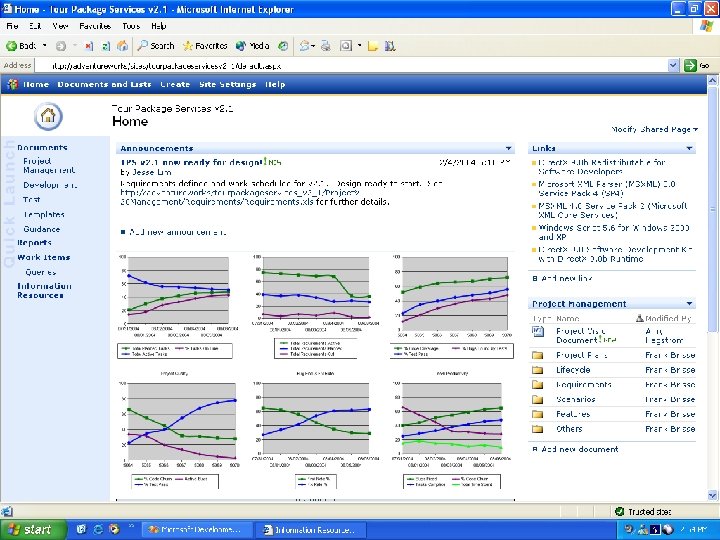Sort by the Modified By column header
This screenshot has height=540, width=720.
pos(668,318)
